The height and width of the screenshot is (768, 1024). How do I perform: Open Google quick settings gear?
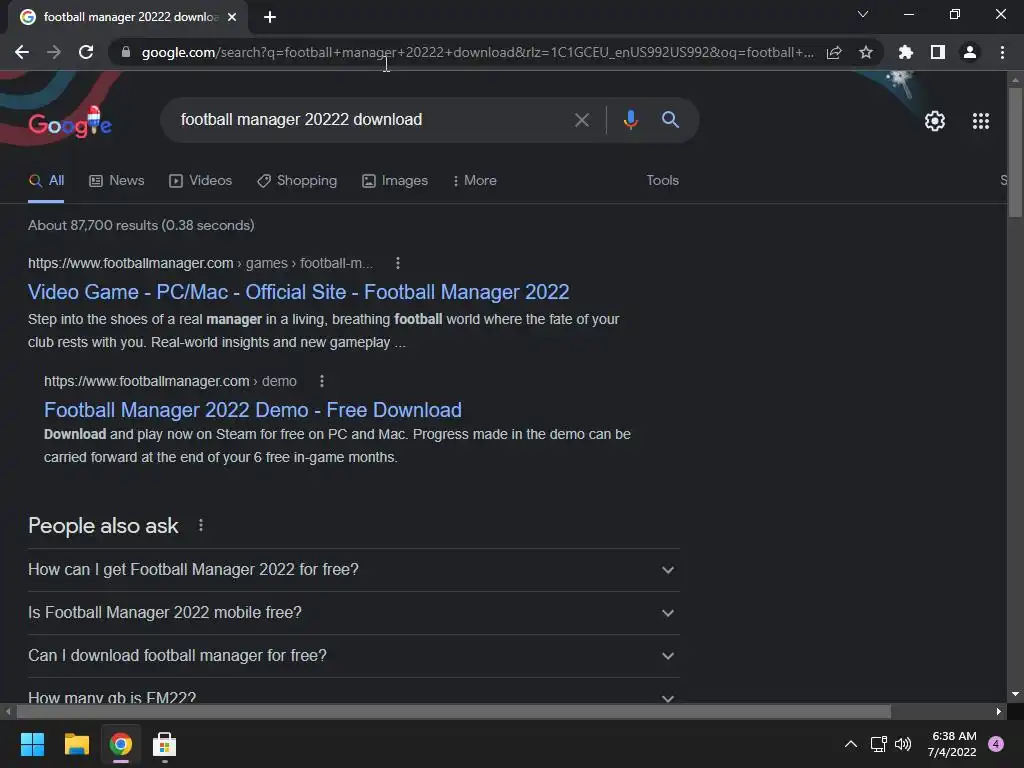pos(935,121)
